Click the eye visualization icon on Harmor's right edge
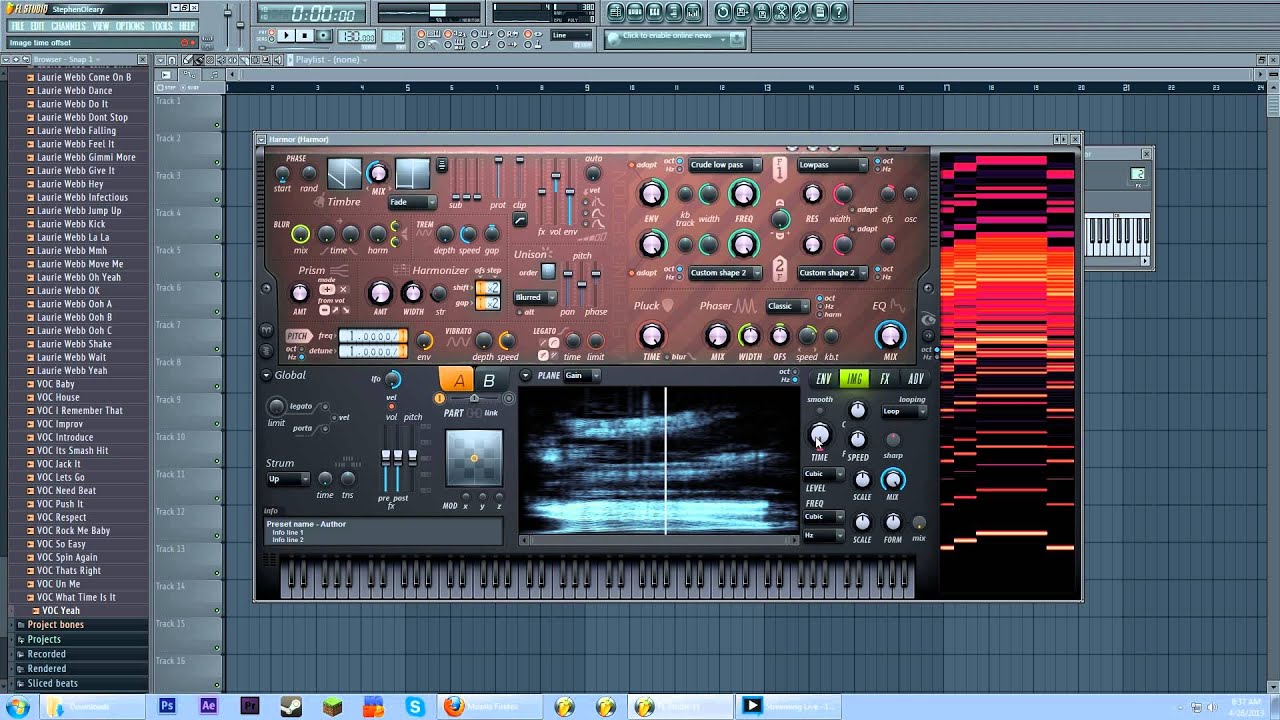Viewport: 1280px width, 720px height. [928, 320]
